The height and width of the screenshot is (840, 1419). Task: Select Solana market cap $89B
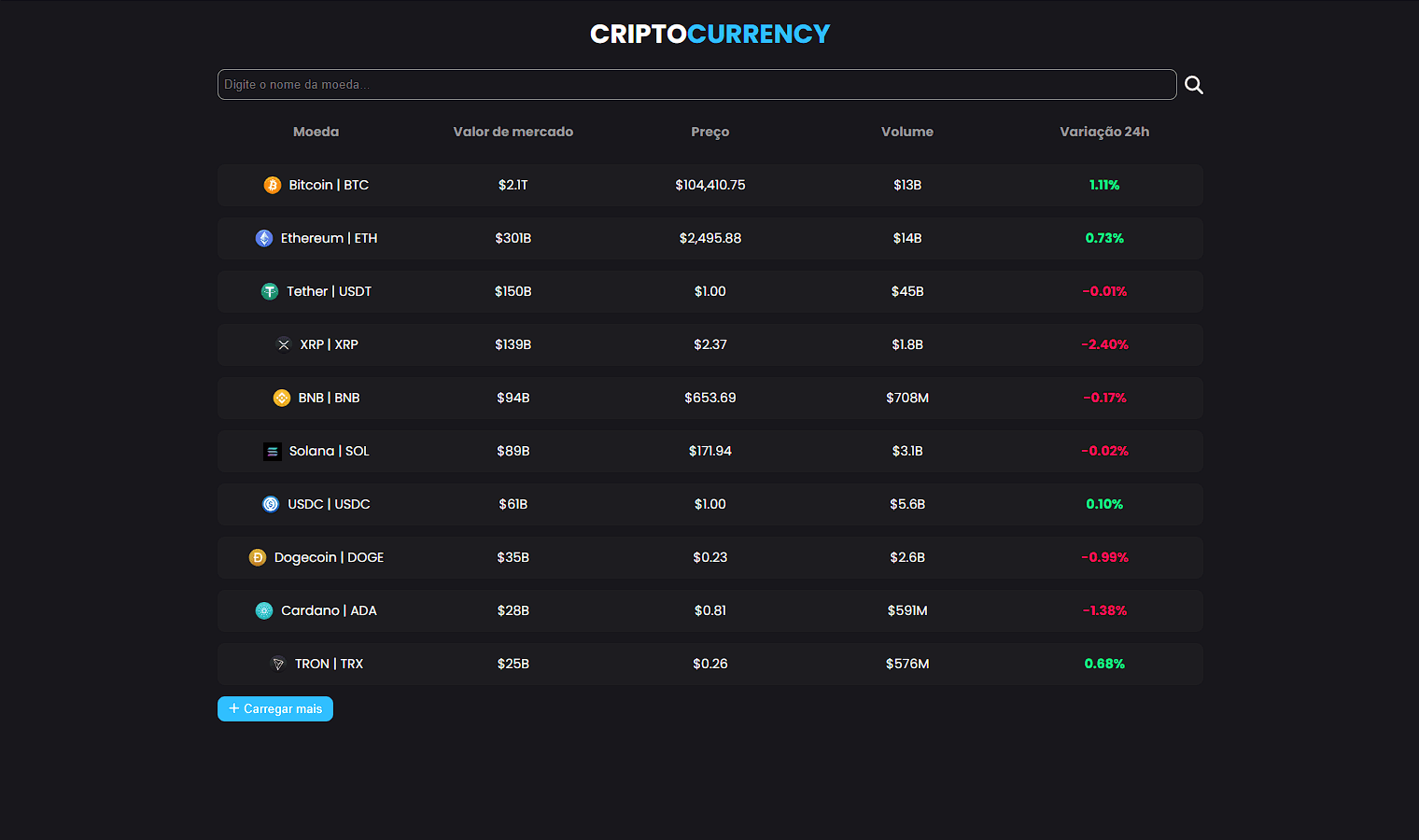(x=513, y=451)
